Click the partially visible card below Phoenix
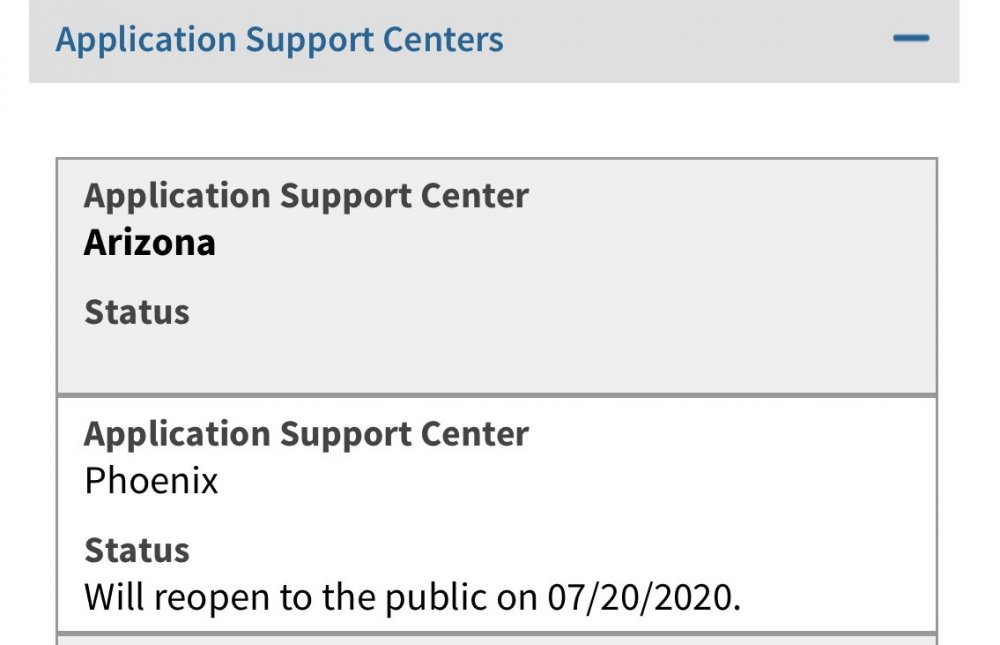Image resolution: width=1000 pixels, height=645 pixels. (496, 639)
